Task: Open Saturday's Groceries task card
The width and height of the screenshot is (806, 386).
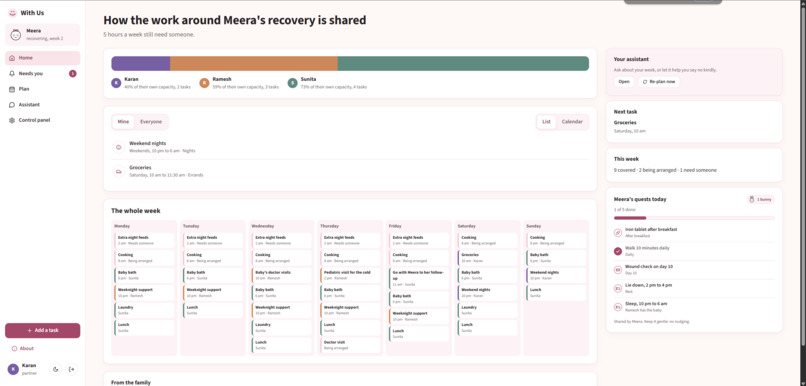Action: tap(488, 258)
